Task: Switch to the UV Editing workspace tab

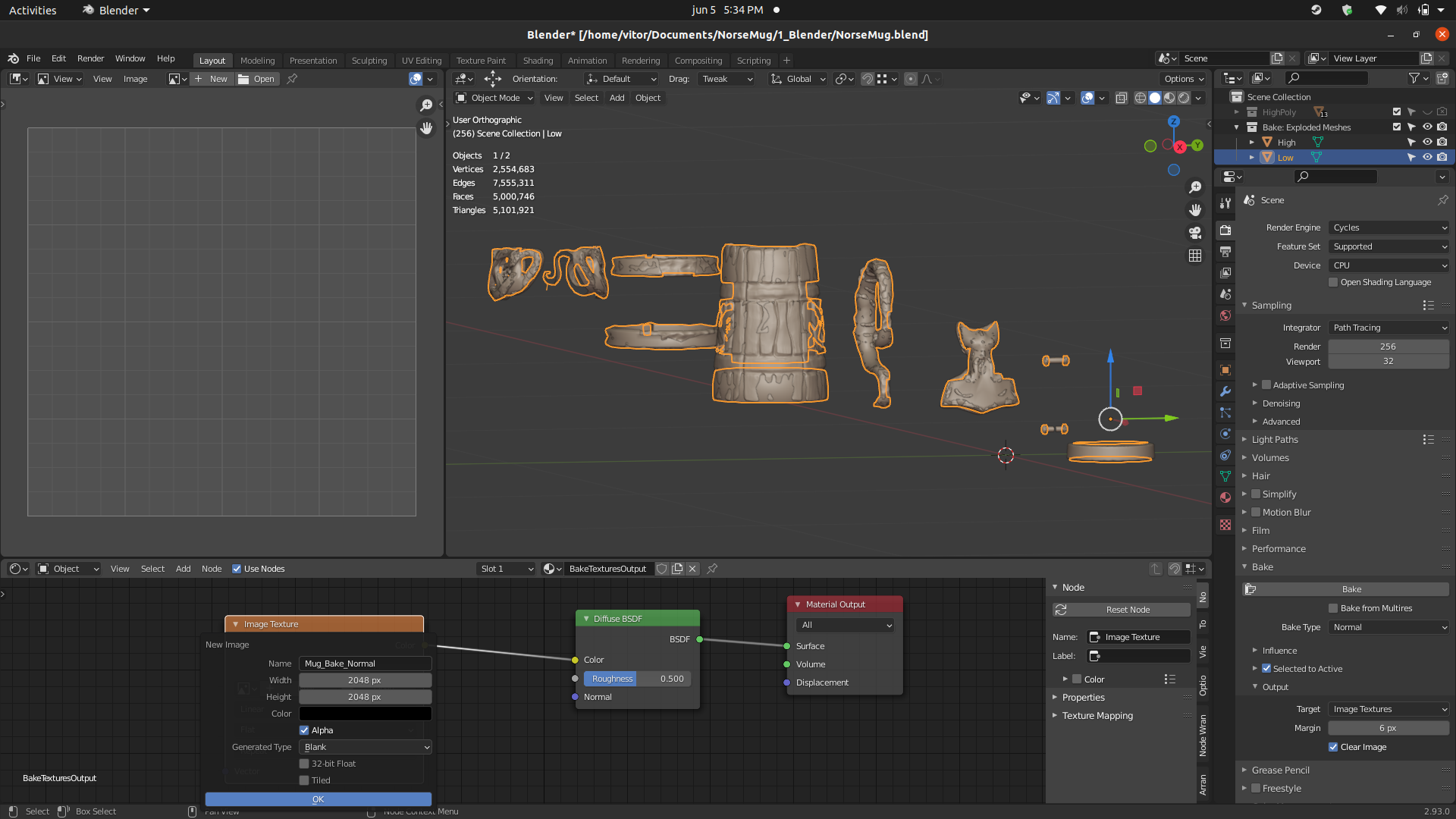Action: tap(421, 61)
